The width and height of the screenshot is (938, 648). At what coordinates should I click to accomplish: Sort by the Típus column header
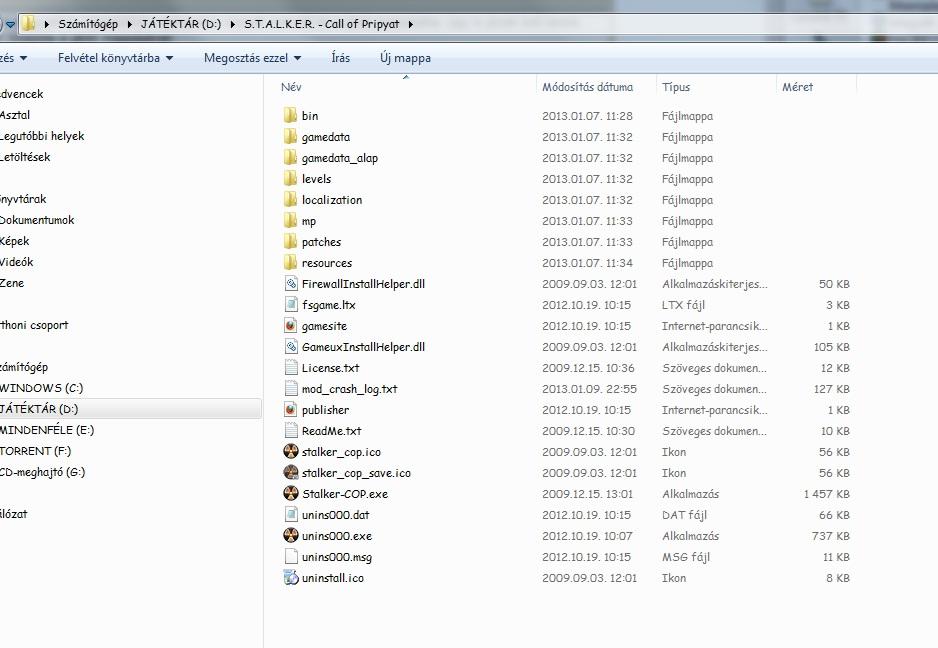point(715,87)
